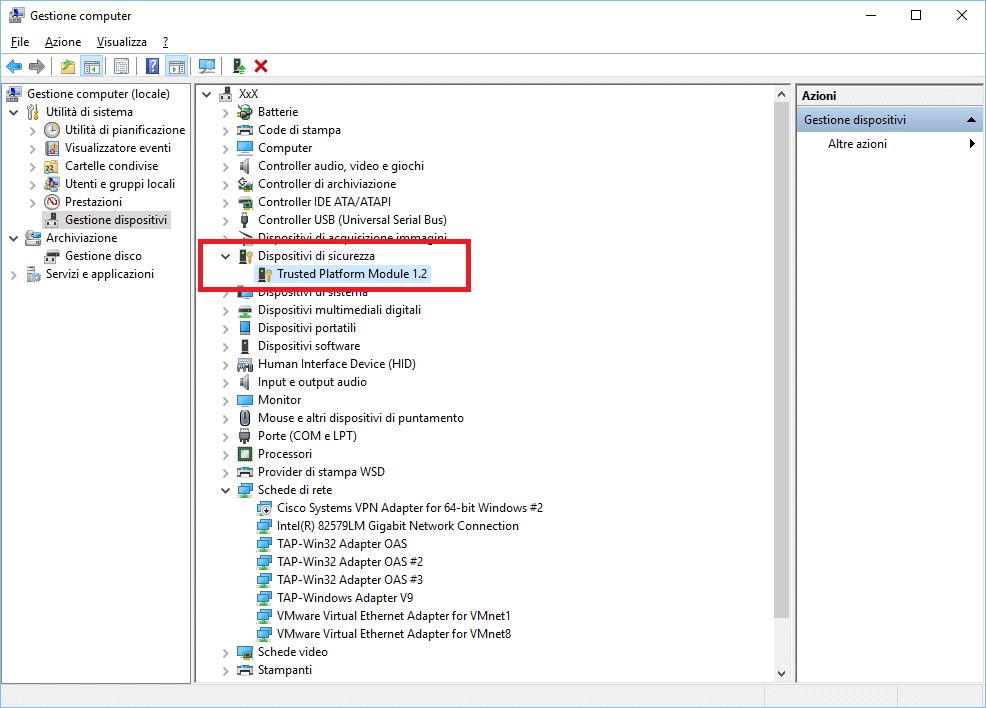Select TAP-Windows Adapter V9
Screen dimensions: 986x708
(345, 598)
